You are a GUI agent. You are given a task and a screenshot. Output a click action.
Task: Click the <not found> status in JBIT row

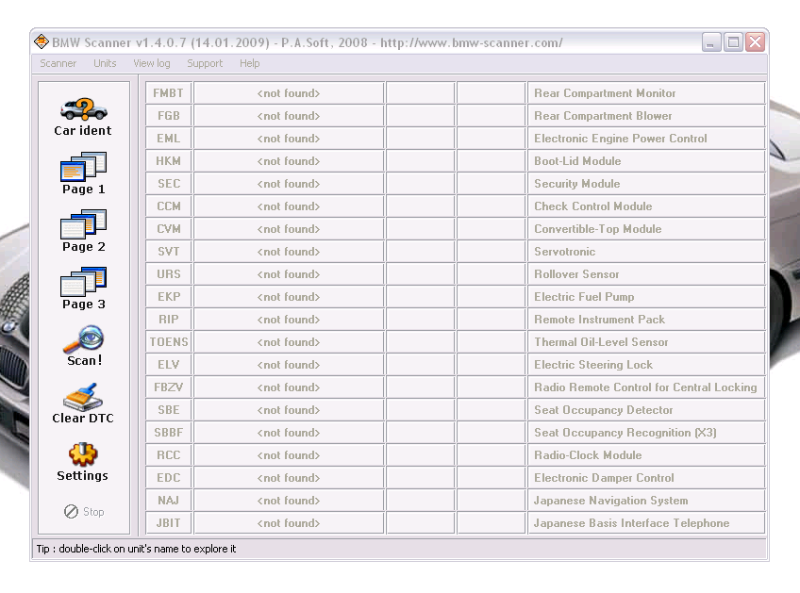pos(289,523)
